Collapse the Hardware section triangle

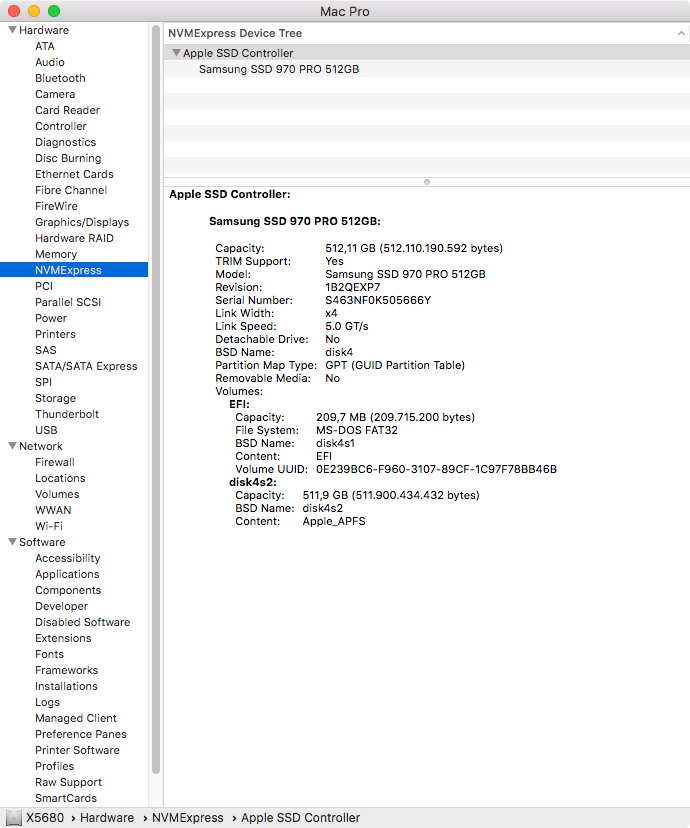click(12, 30)
